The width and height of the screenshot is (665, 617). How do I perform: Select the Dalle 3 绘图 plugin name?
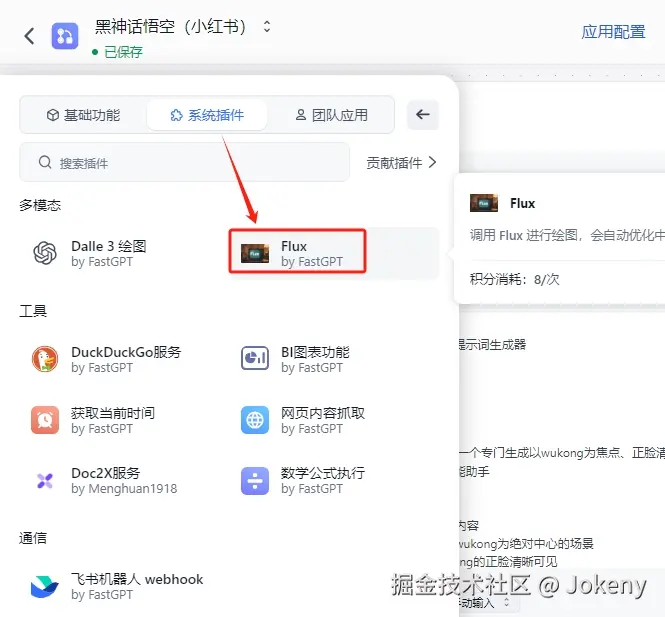tap(109, 246)
